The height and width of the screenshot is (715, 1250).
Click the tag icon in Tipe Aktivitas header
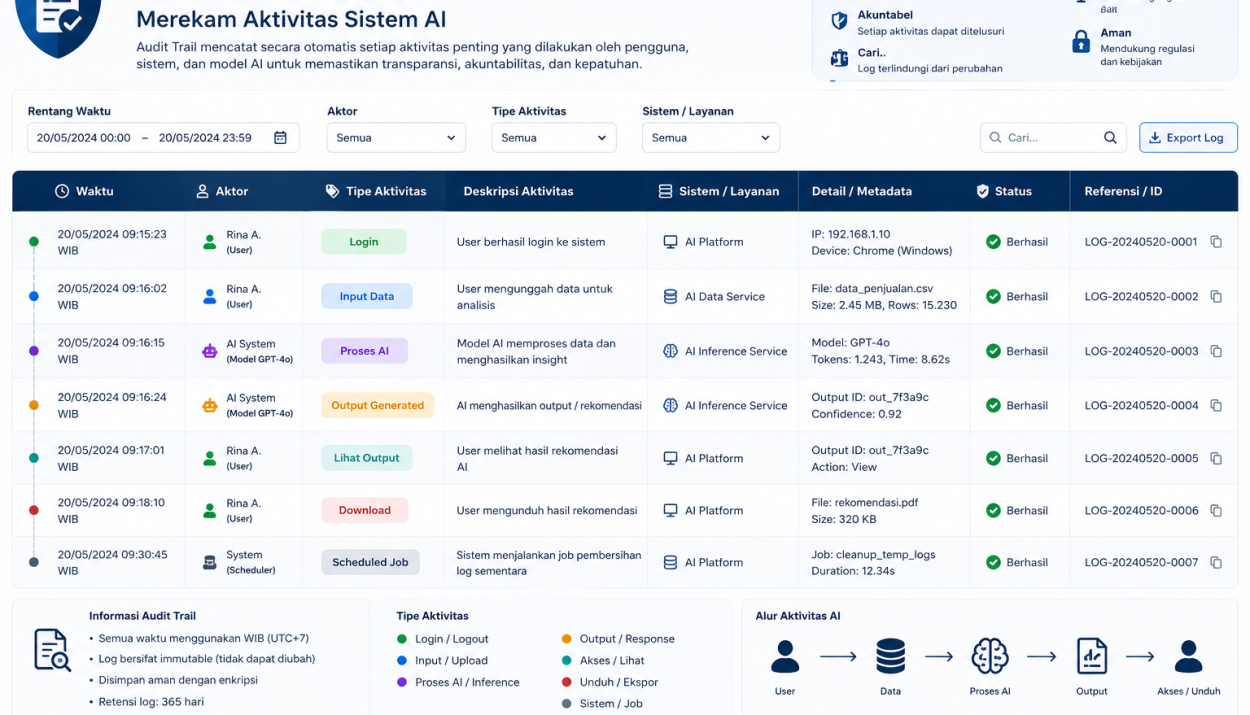point(332,191)
